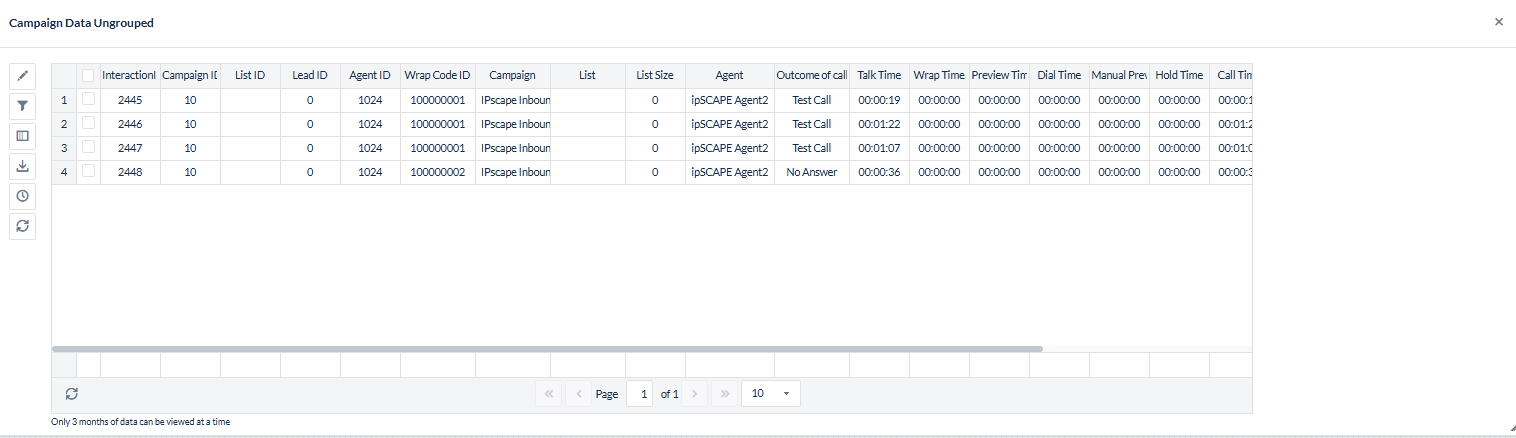Sort by List Size column header
The image size is (1516, 438).
click(655, 75)
